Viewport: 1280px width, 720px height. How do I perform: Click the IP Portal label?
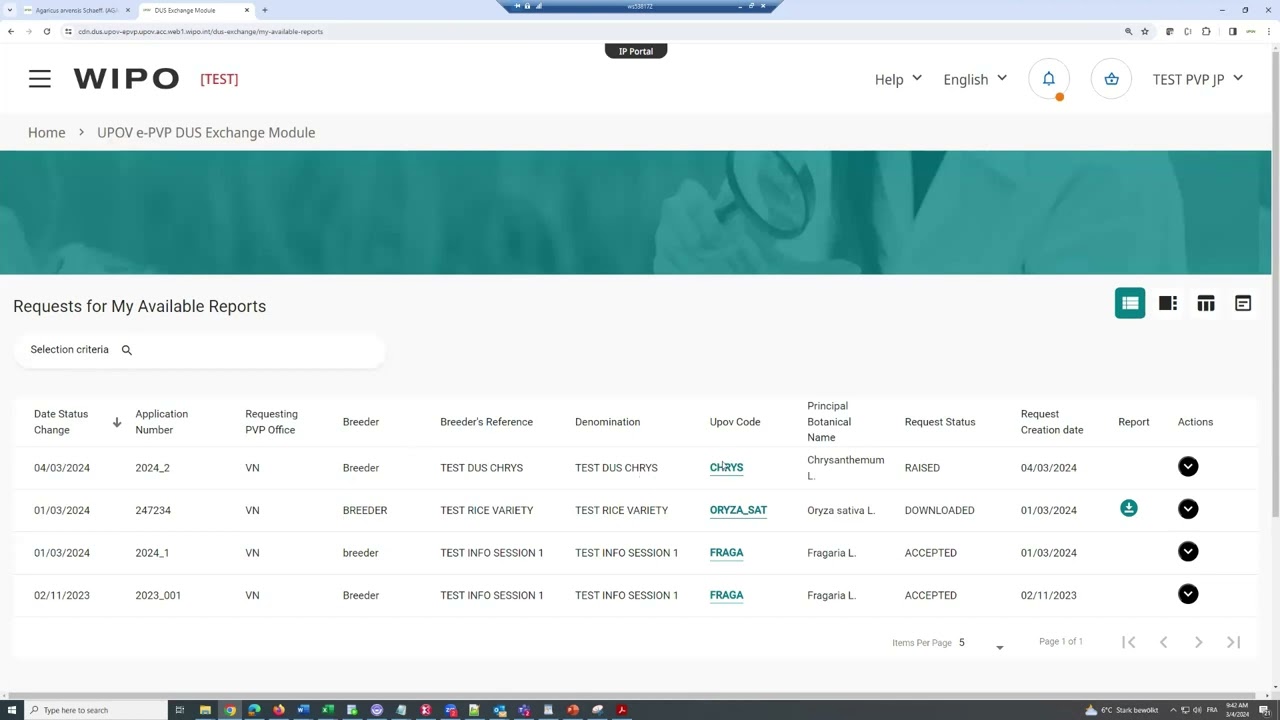click(x=636, y=51)
